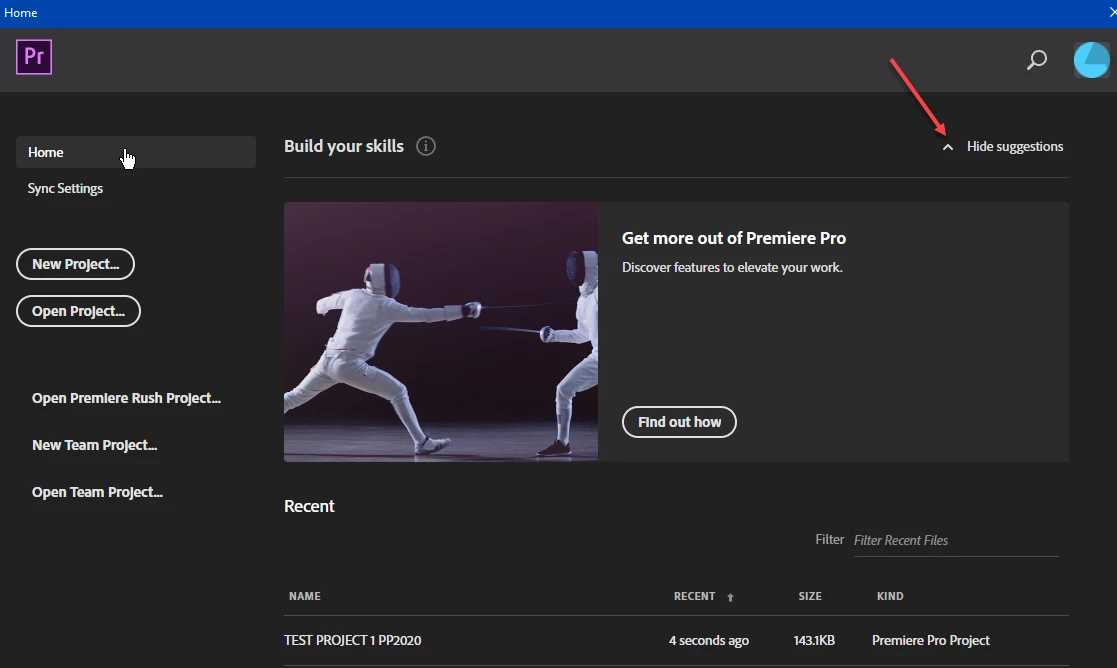This screenshot has height=668, width=1117.
Task: Click the New Project button
Action: pos(76,264)
